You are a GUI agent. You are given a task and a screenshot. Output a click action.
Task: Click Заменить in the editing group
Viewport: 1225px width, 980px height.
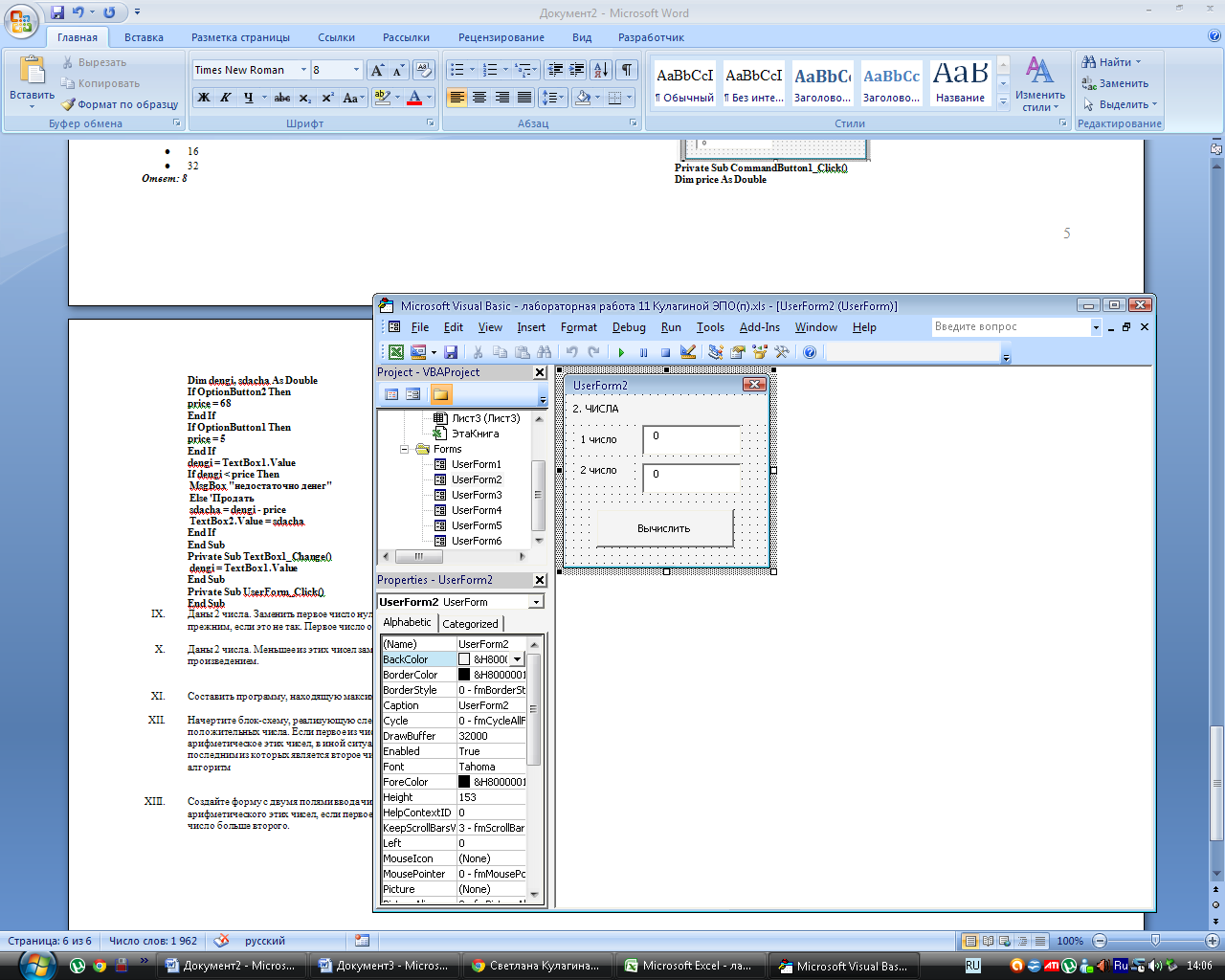[x=1115, y=83]
